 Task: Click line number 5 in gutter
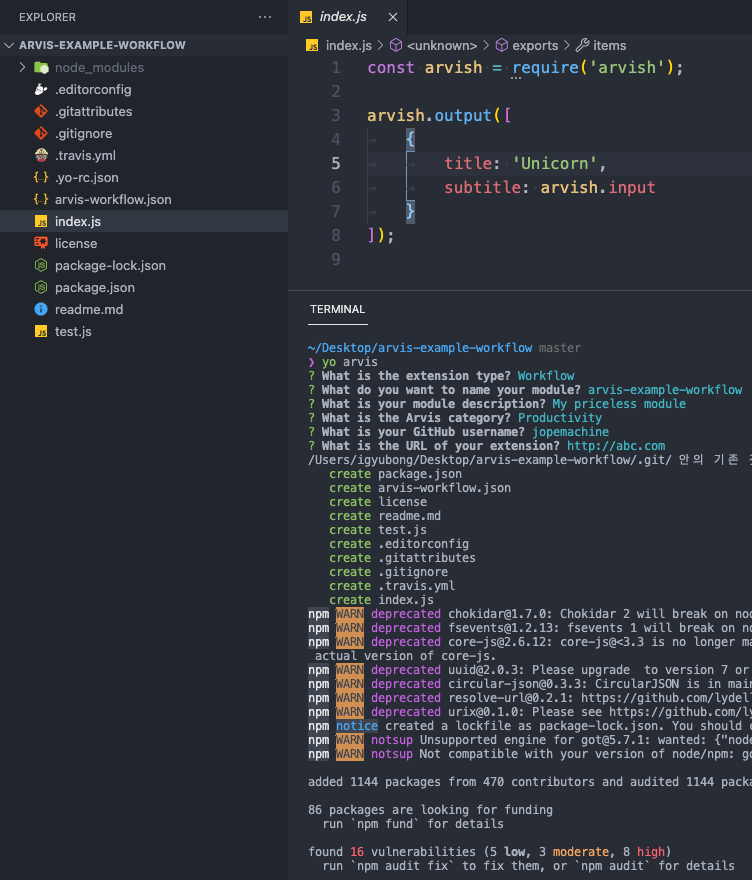(x=336, y=163)
